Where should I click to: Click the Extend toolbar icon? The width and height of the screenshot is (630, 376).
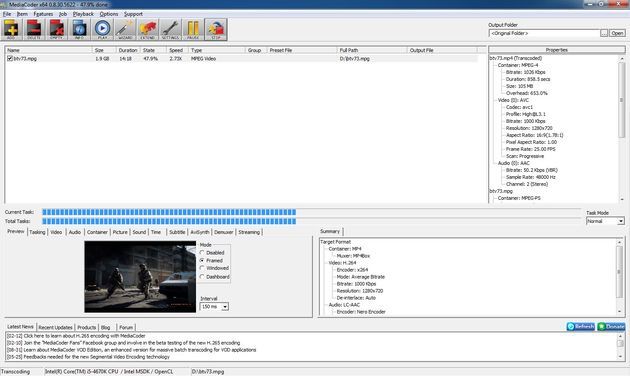coord(148,29)
